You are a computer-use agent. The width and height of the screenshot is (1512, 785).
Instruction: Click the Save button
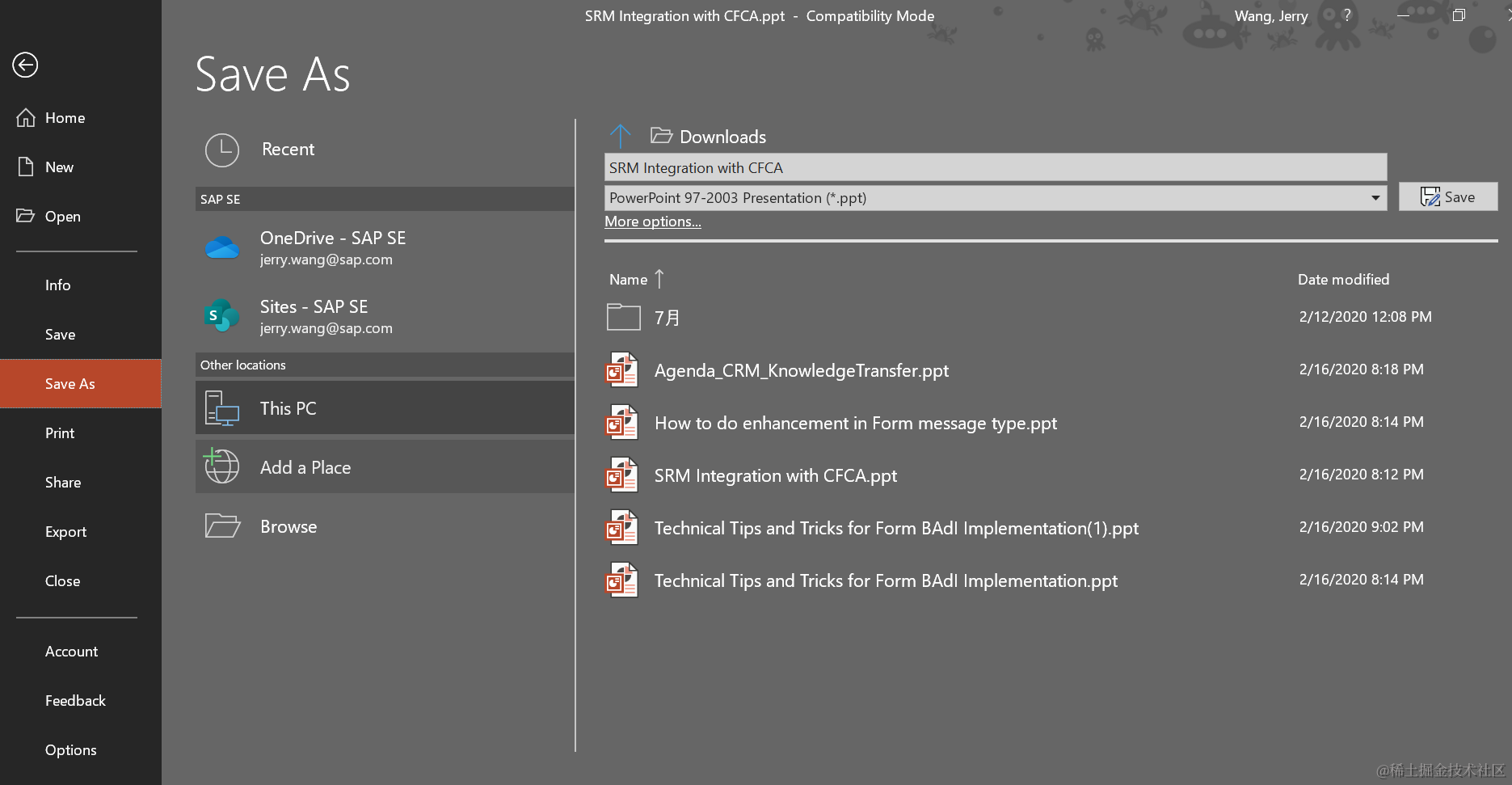(x=1448, y=196)
